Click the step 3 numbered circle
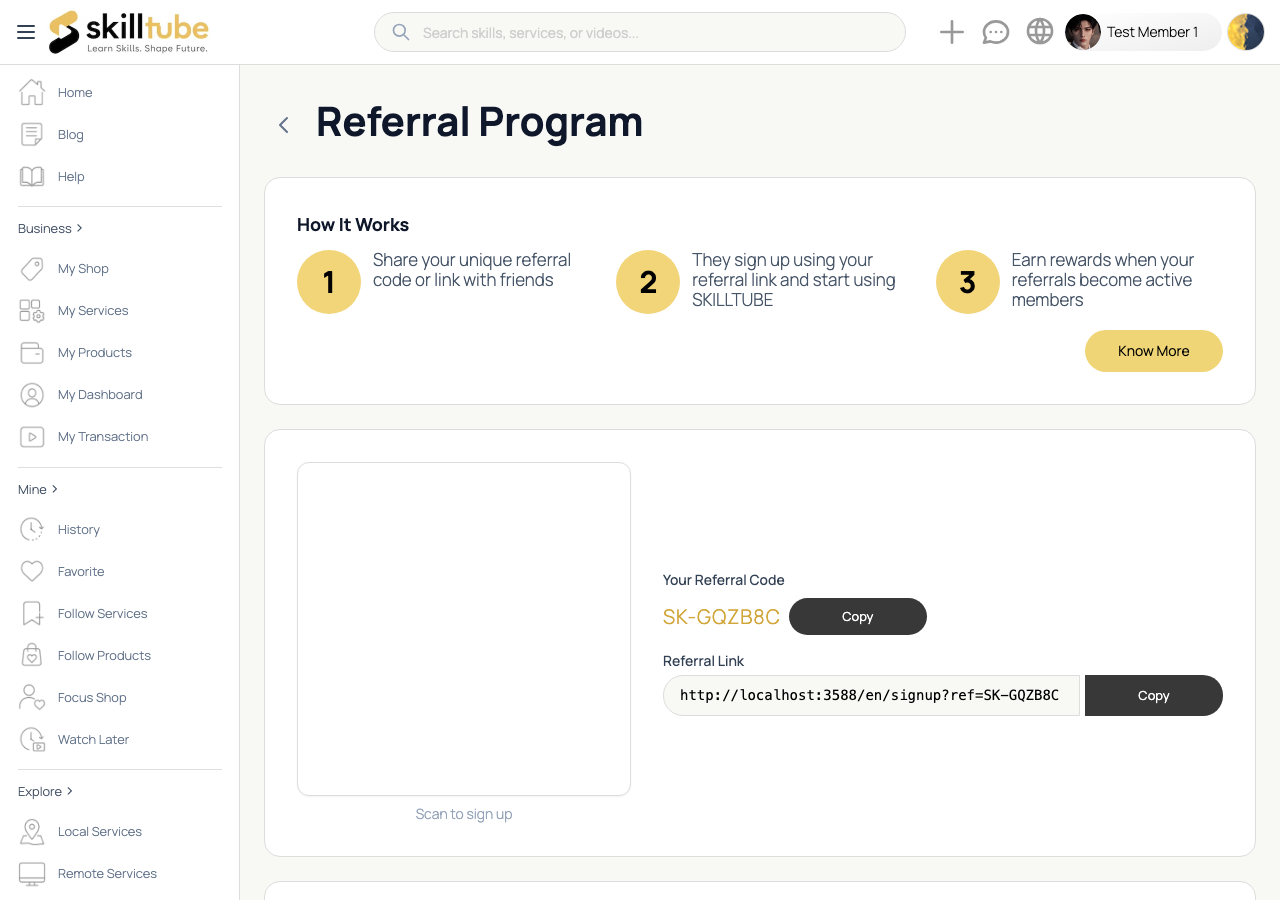Viewport: 1280px width, 900px height. pos(968,282)
